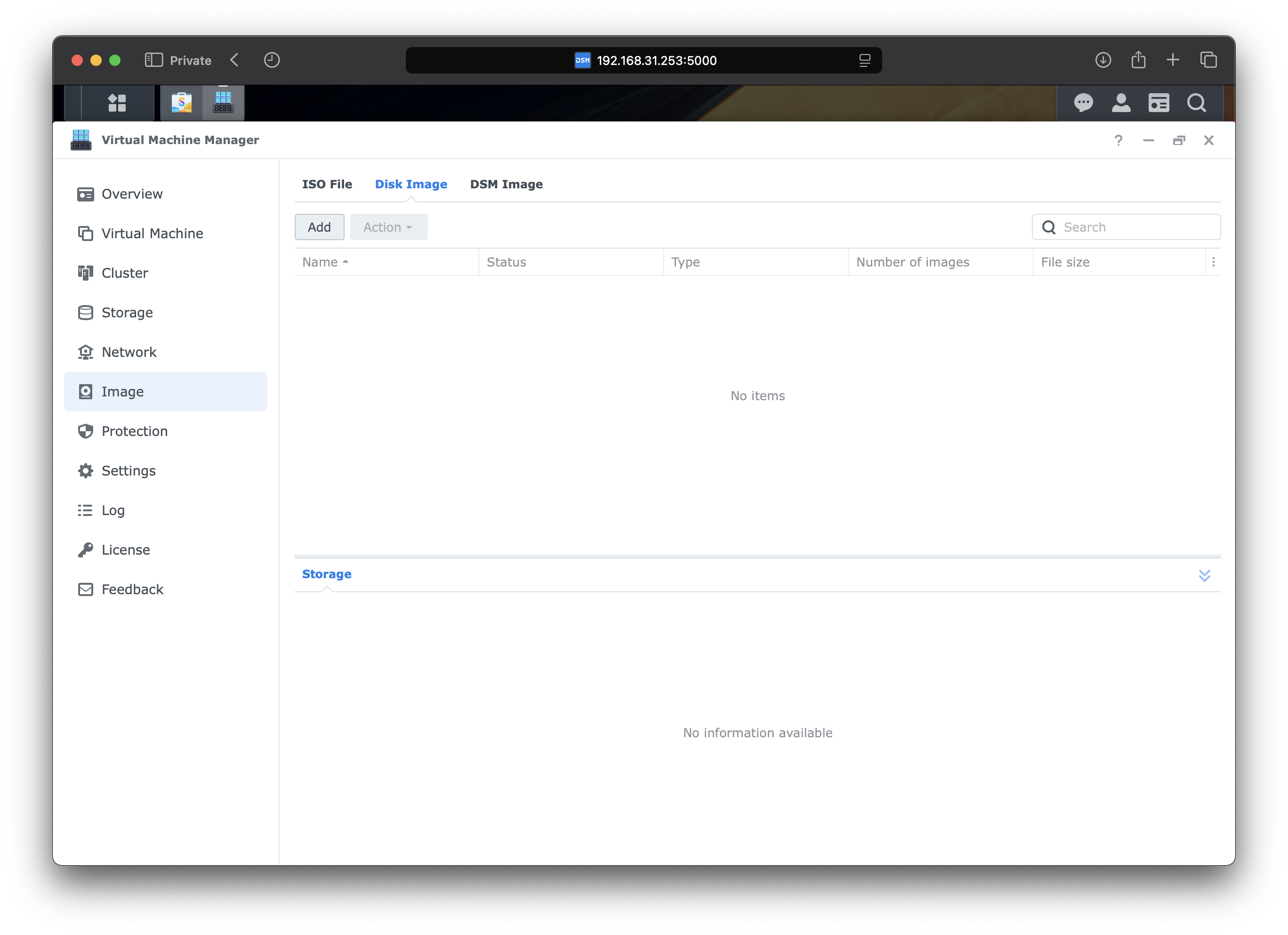This screenshot has width=1288, height=935.
Task: Sort table by Name column header
Action: click(x=320, y=262)
